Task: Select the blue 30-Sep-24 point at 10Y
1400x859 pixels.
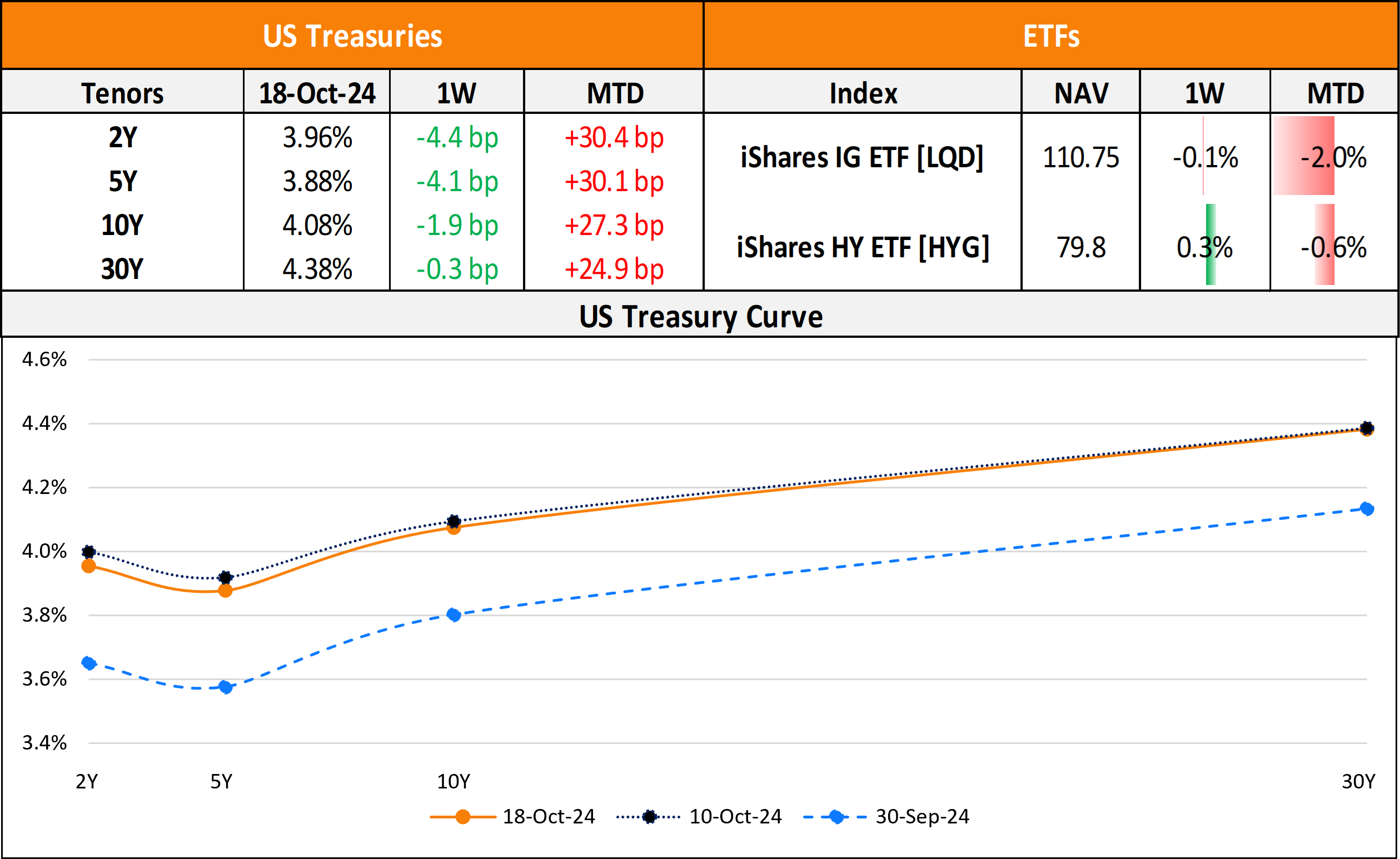Action: tap(454, 615)
